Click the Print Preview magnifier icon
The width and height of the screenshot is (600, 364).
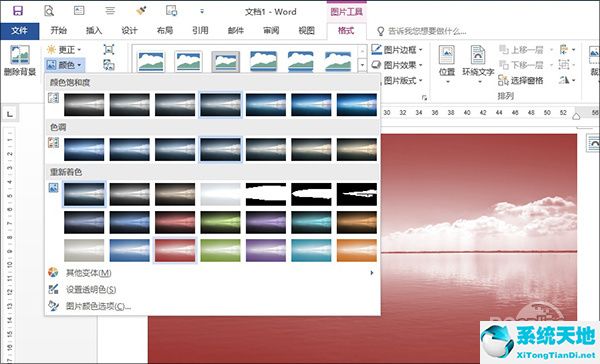coord(49,11)
